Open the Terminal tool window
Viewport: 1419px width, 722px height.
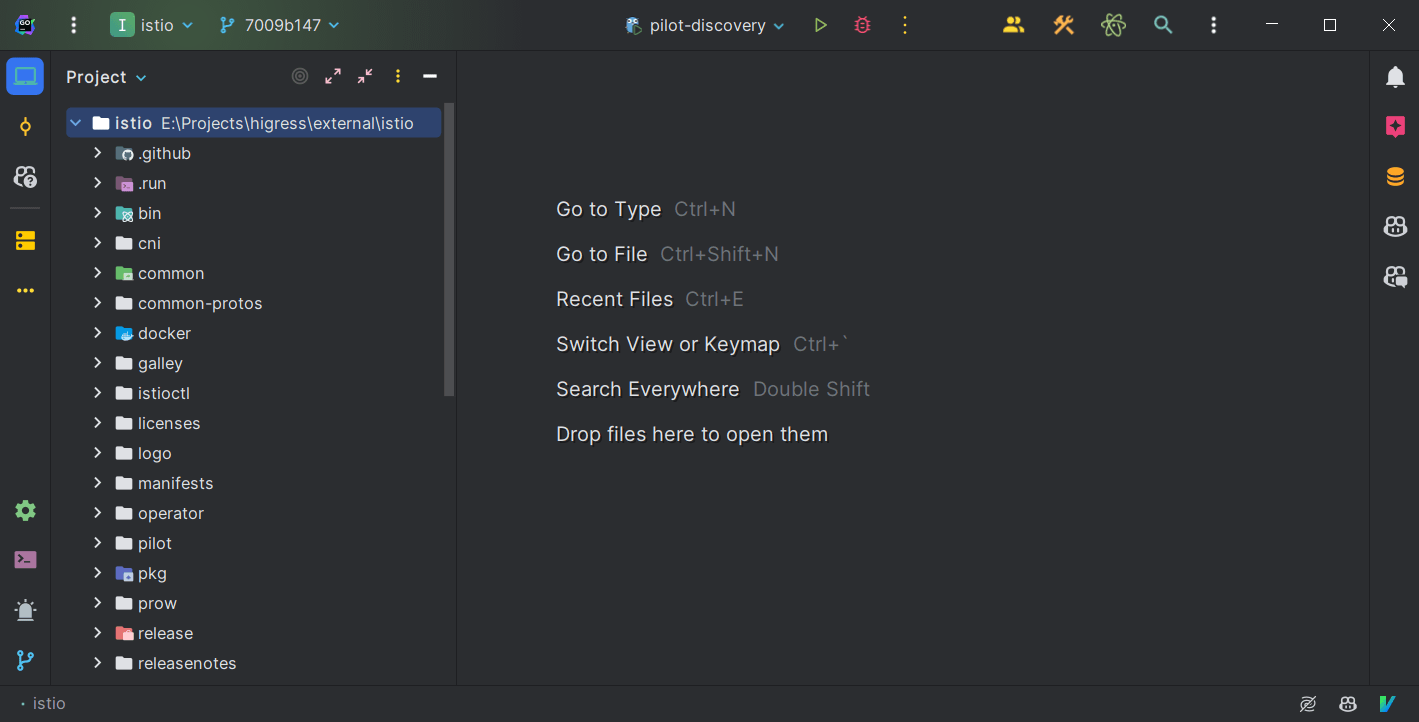pyautogui.click(x=25, y=559)
